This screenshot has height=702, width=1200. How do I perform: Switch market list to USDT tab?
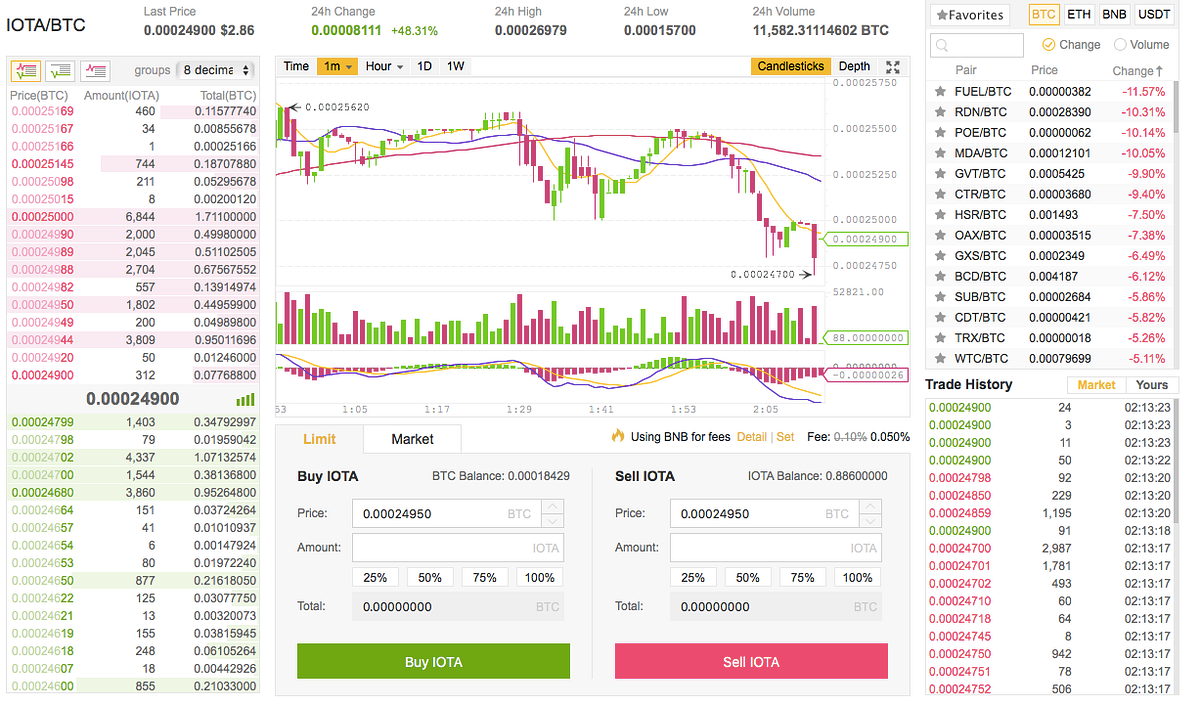click(1155, 15)
